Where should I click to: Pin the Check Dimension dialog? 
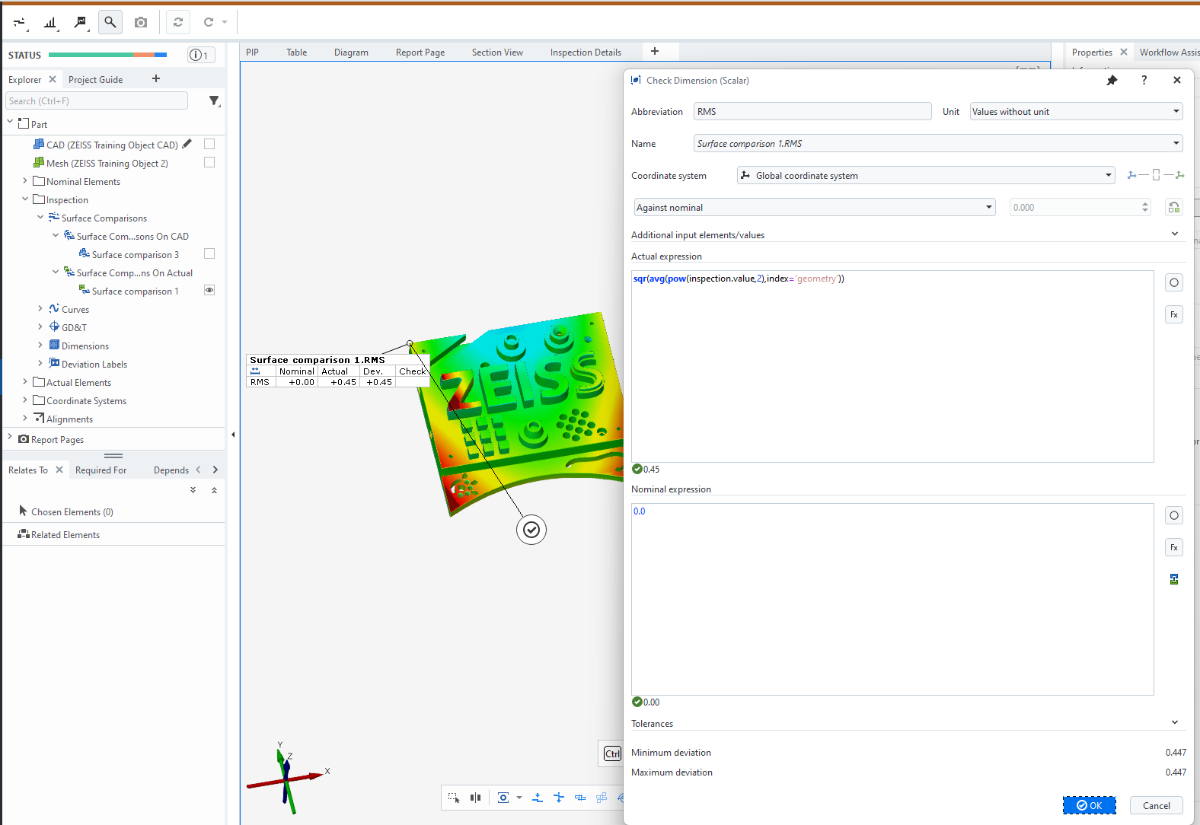1112,80
